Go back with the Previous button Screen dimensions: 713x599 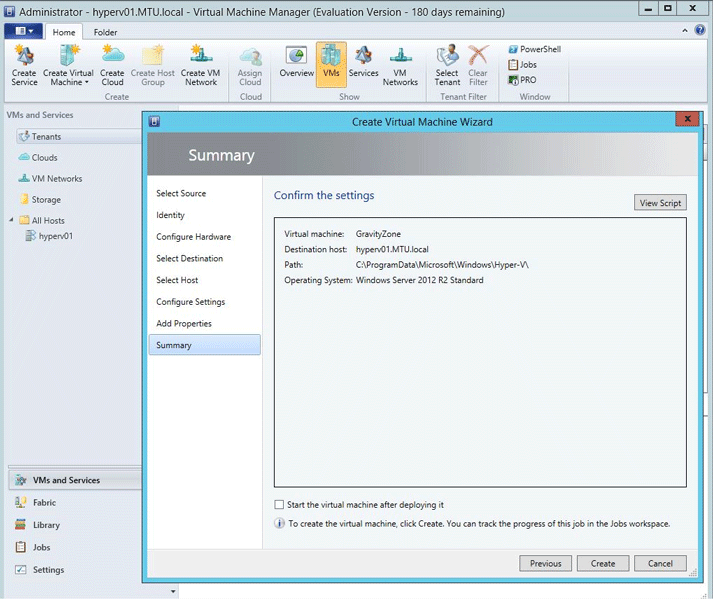point(545,563)
